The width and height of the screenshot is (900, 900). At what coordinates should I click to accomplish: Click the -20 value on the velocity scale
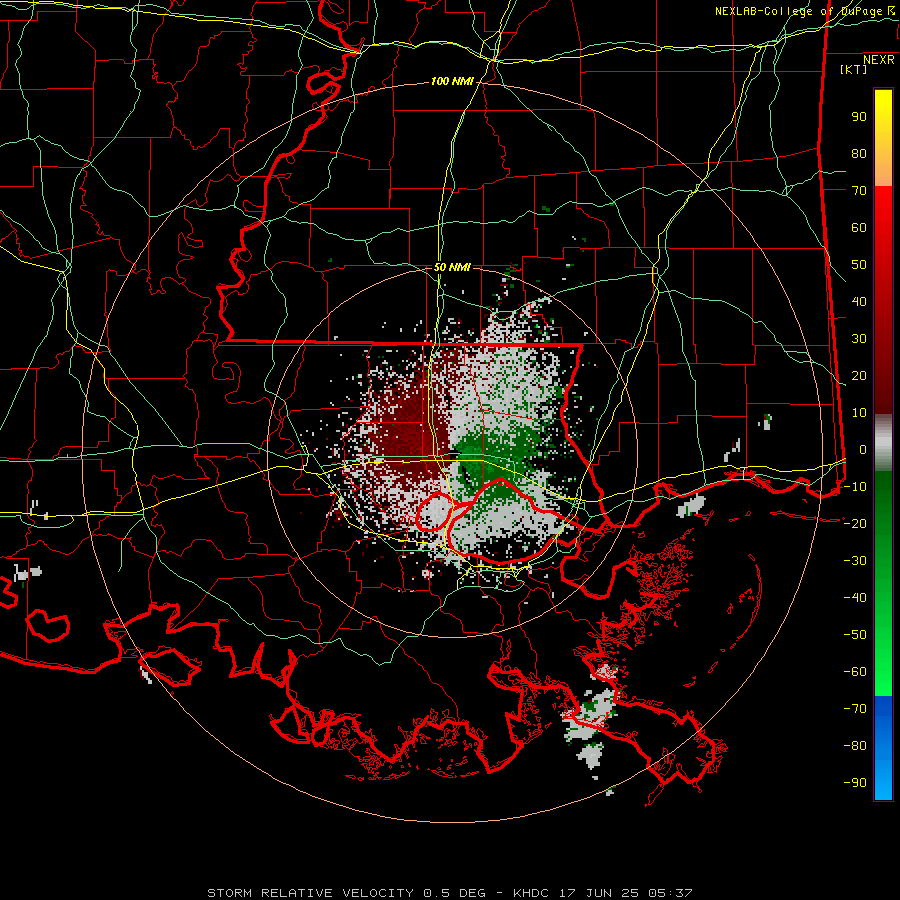click(855, 524)
